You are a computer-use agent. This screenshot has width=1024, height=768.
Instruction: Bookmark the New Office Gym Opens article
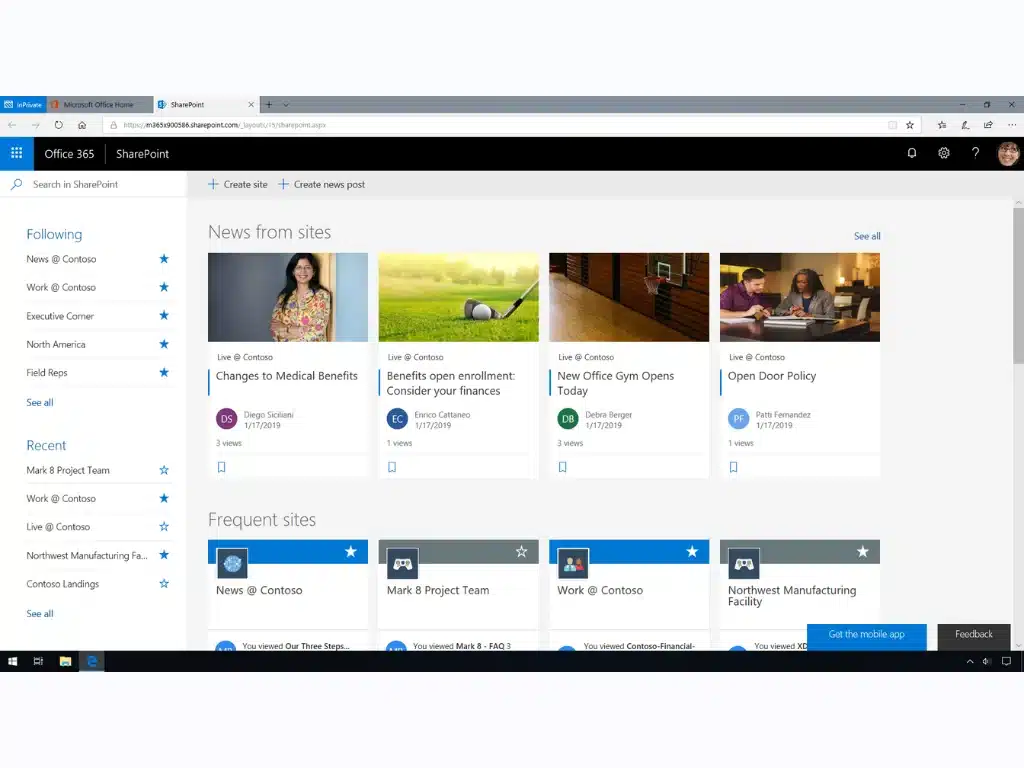click(x=562, y=467)
